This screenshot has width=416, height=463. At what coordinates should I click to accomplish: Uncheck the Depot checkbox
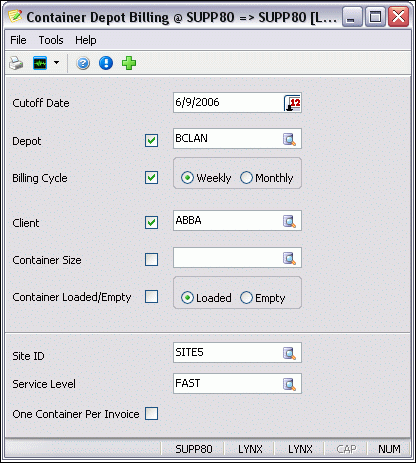152,140
